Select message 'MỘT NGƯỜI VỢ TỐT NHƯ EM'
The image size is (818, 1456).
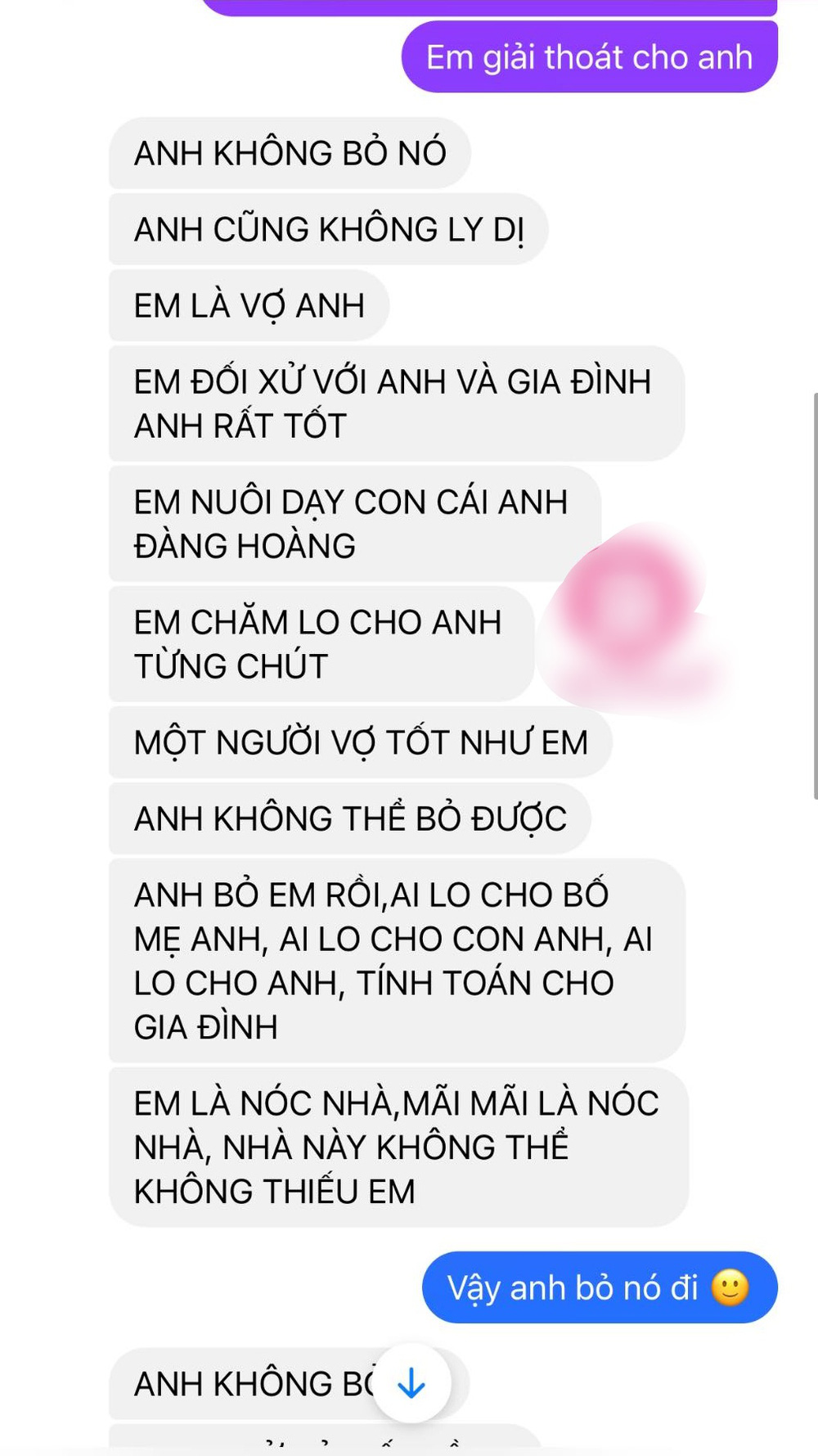361,742
